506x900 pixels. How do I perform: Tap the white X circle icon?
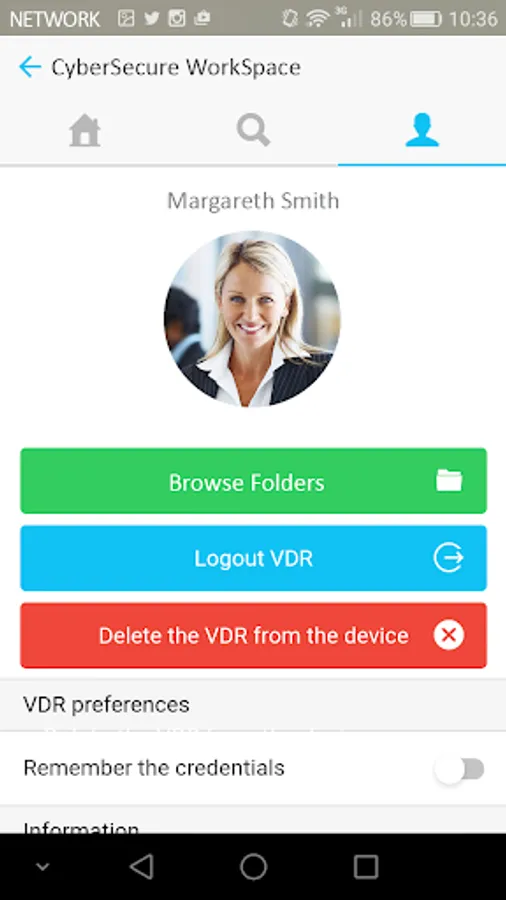point(449,635)
